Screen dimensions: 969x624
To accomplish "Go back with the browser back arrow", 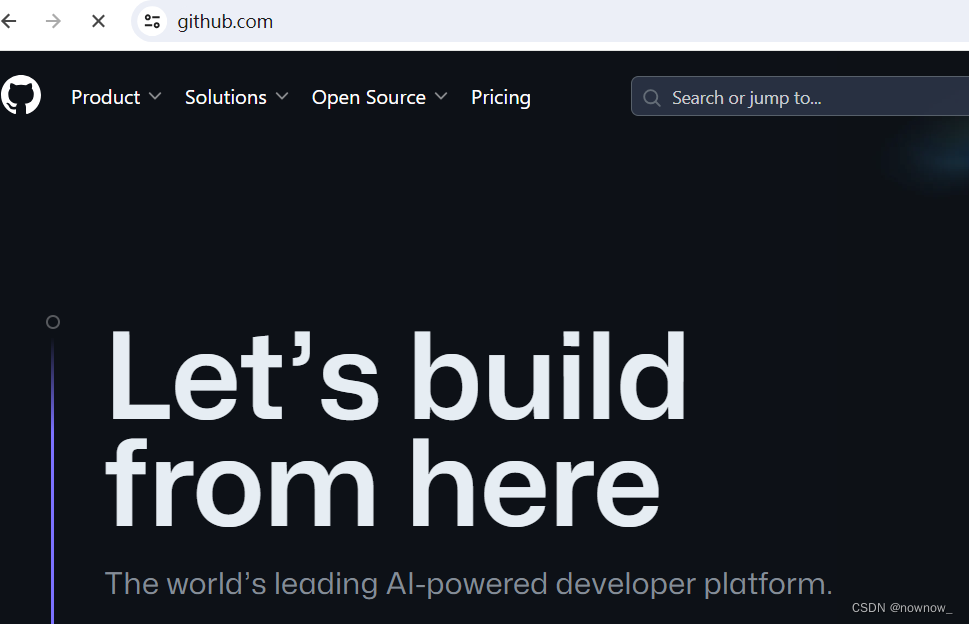I will (x=9, y=22).
